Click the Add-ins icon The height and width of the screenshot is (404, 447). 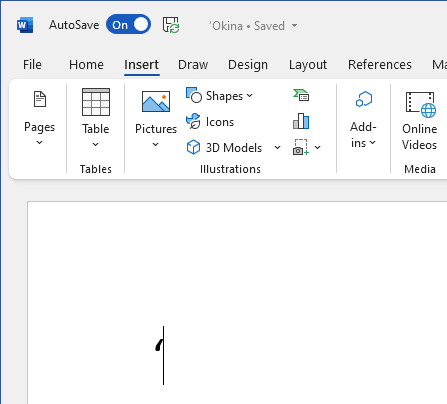click(x=364, y=99)
